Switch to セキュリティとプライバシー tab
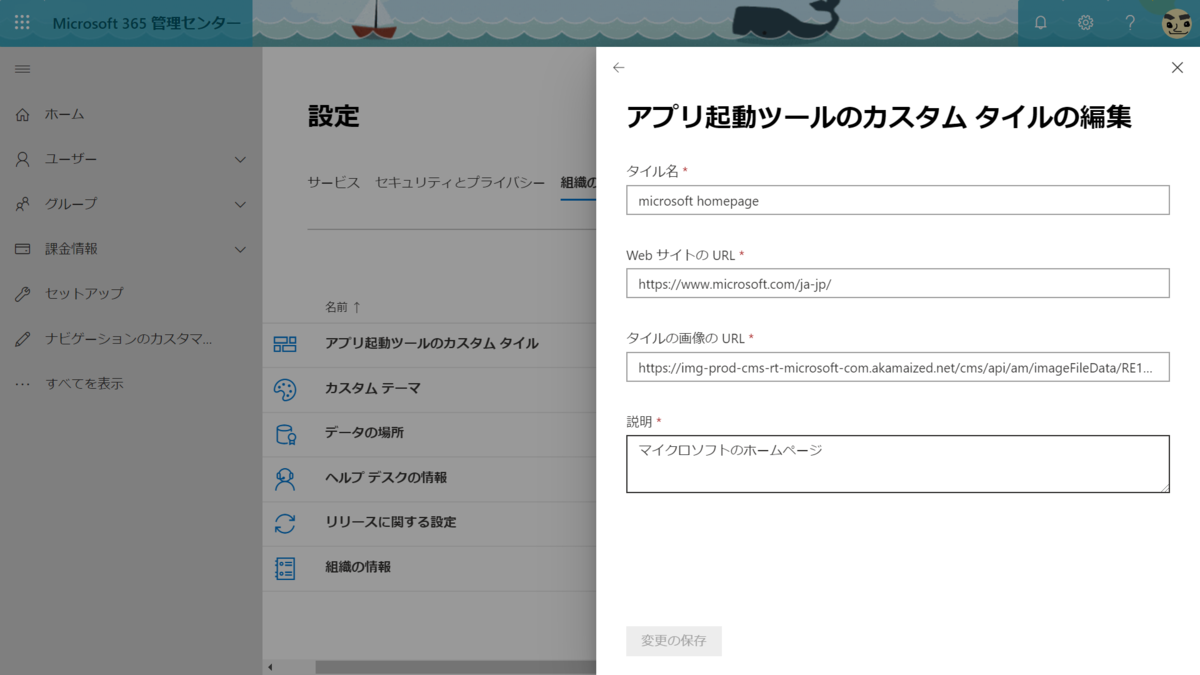This screenshot has width=1200, height=675. [460, 183]
